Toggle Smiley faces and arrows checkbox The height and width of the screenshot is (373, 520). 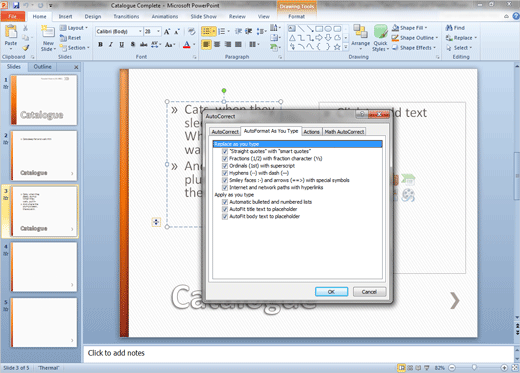225,180
